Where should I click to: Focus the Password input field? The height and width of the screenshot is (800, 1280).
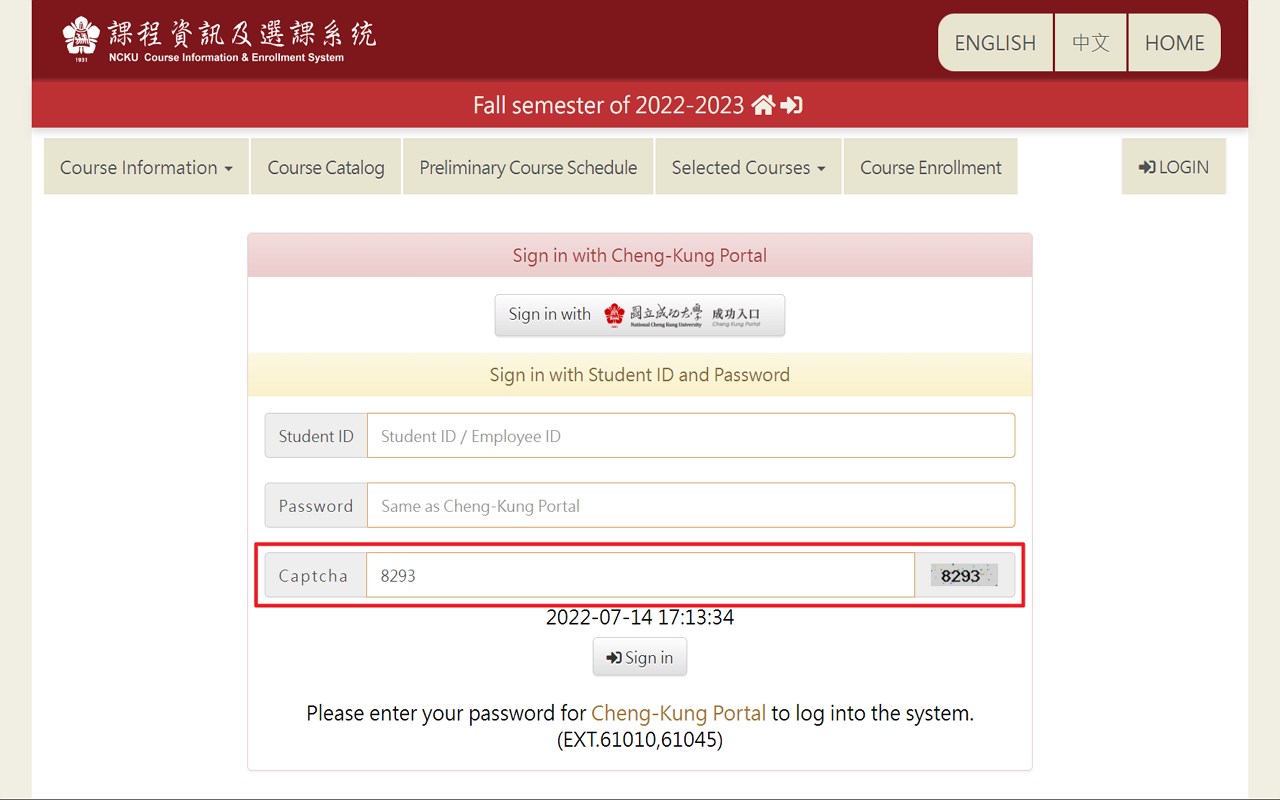[x=691, y=506]
